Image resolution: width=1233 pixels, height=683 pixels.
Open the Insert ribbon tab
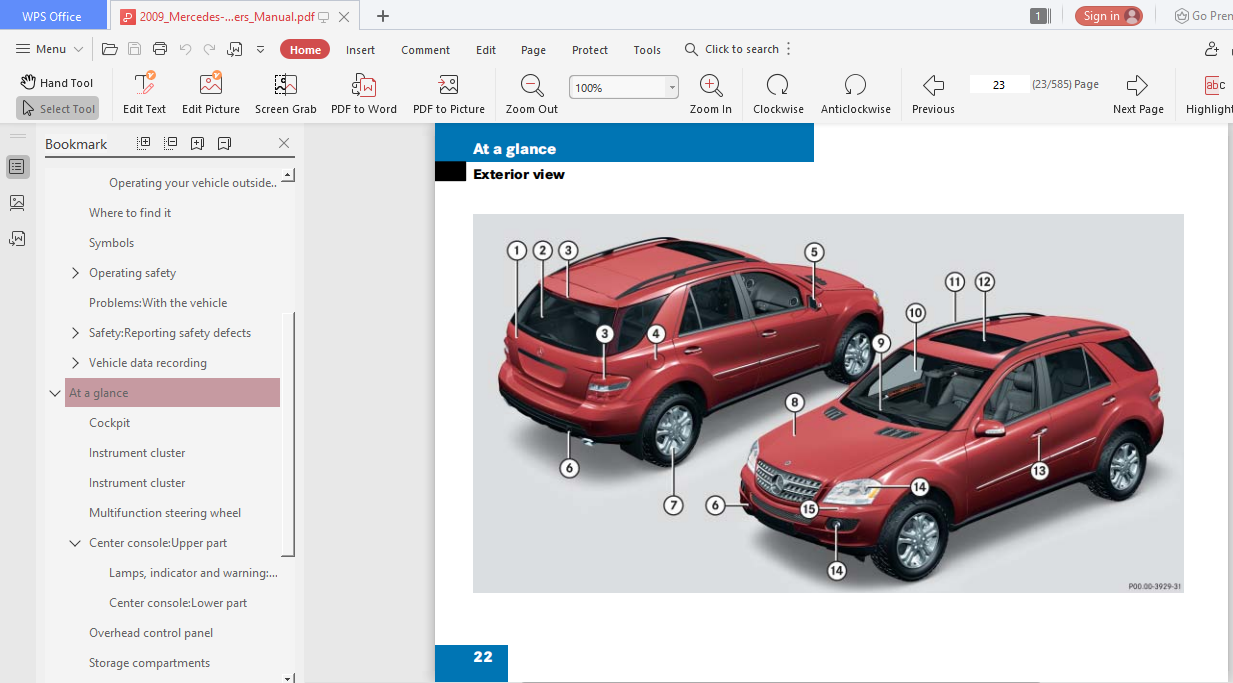coord(360,49)
